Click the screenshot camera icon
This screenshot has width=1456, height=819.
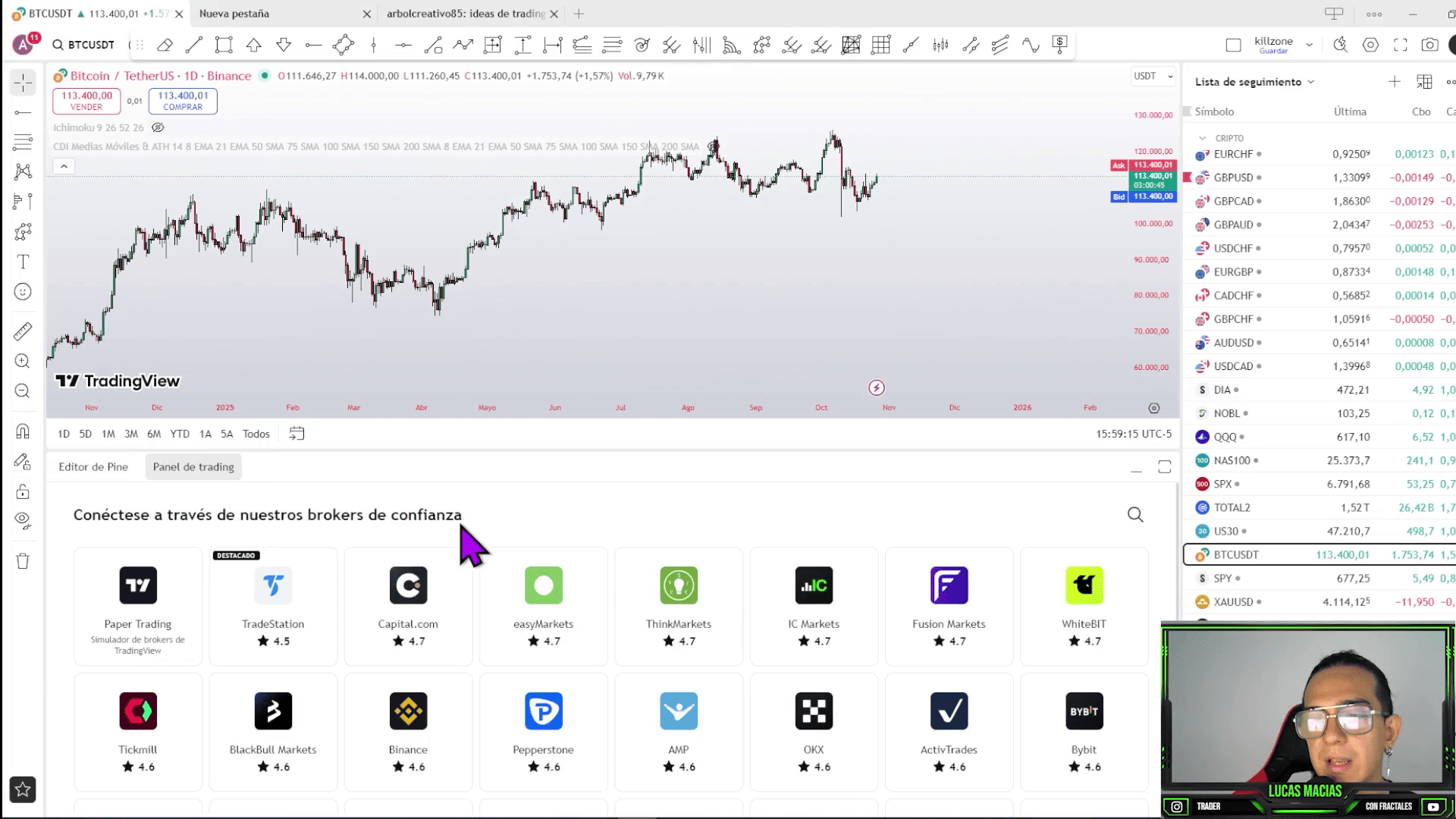pyautogui.click(x=1429, y=45)
